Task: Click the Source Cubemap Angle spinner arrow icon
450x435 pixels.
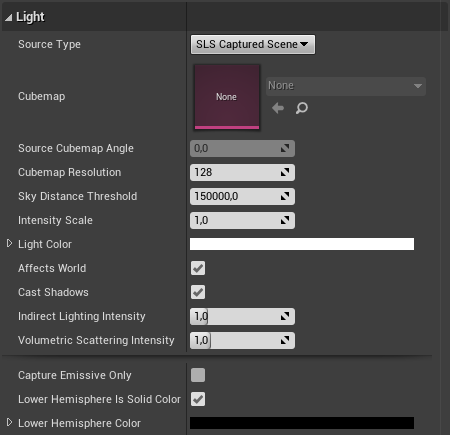Action: [285, 148]
